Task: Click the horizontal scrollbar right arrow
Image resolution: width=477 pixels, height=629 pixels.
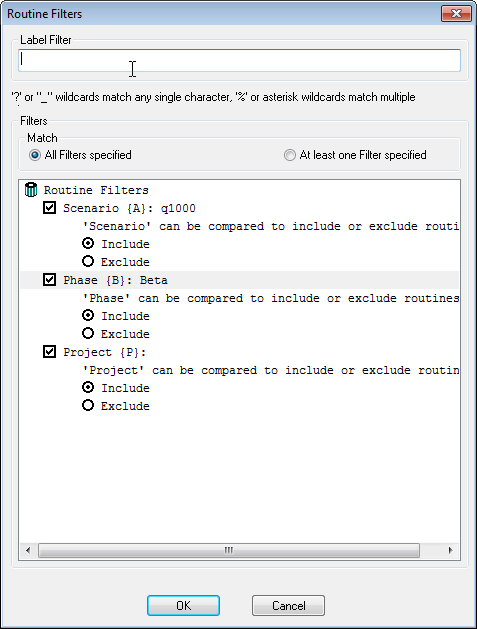Action: [x=451, y=550]
